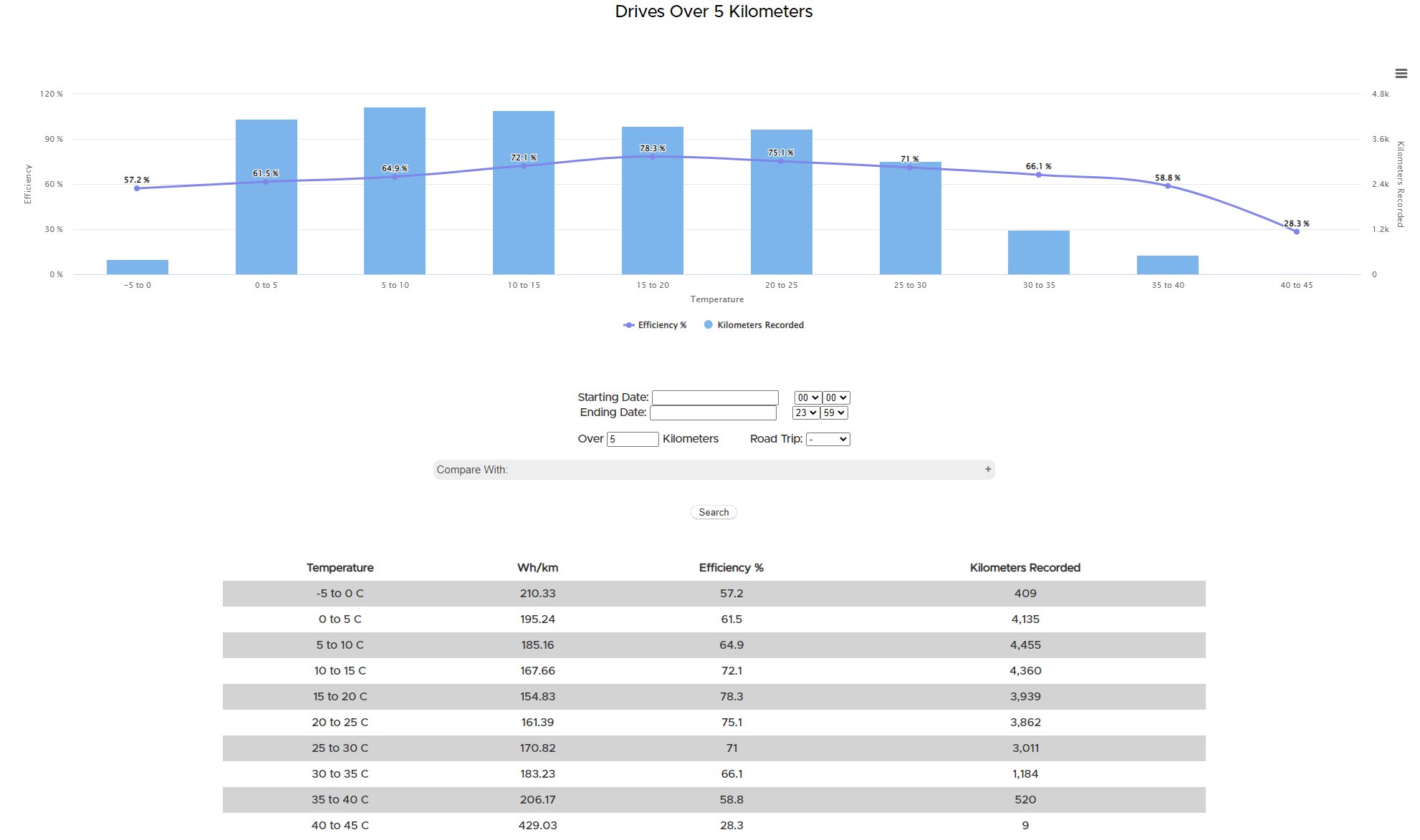Open the chart hamburger context menu
Viewport: 1420px width, 840px height.
1401,74
